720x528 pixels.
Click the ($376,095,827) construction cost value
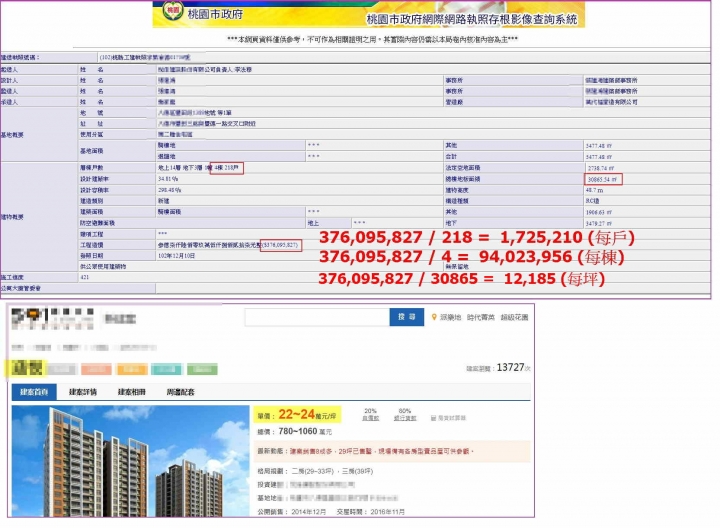click(281, 245)
